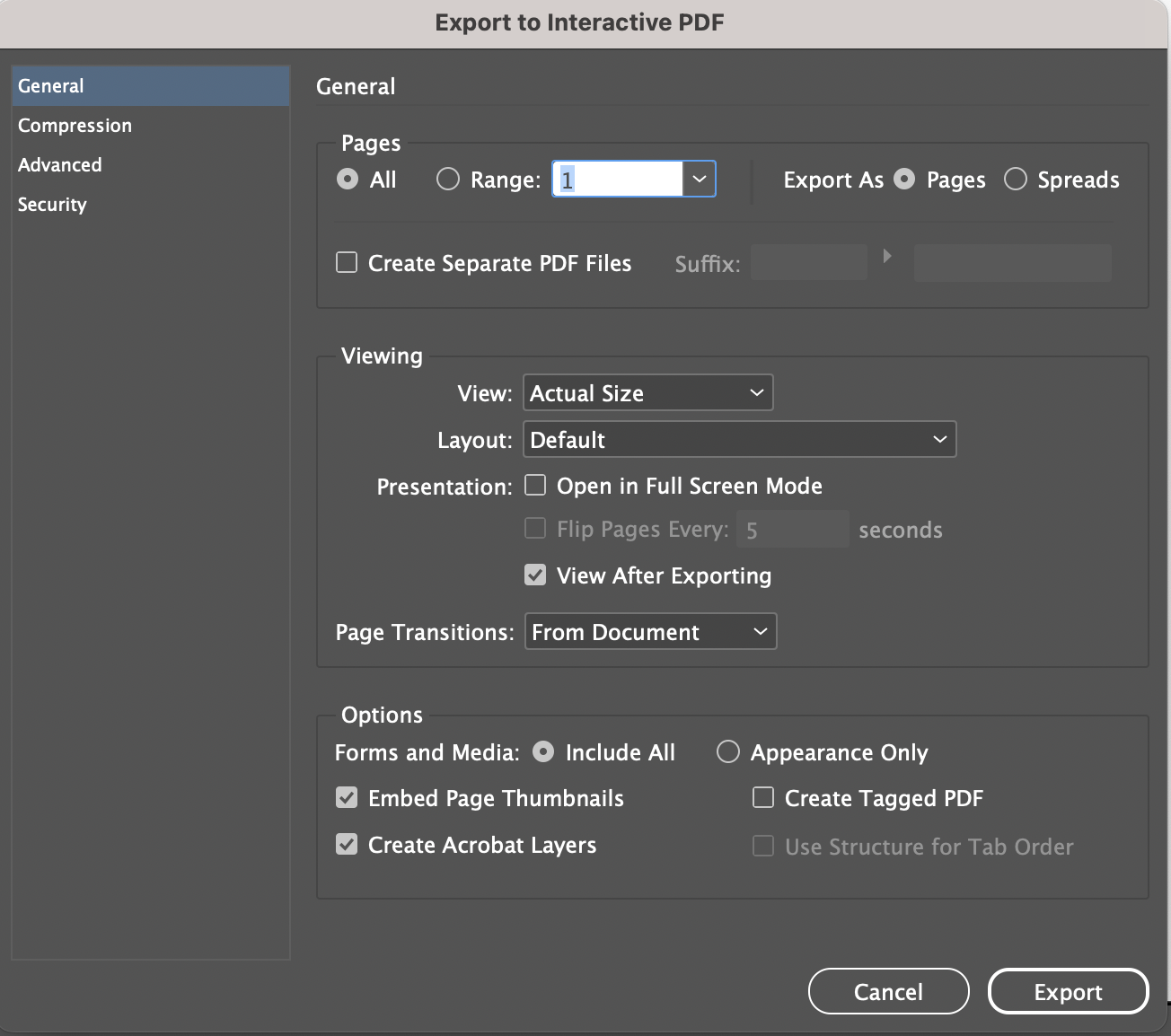Select the Security settings panel

click(x=51, y=204)
